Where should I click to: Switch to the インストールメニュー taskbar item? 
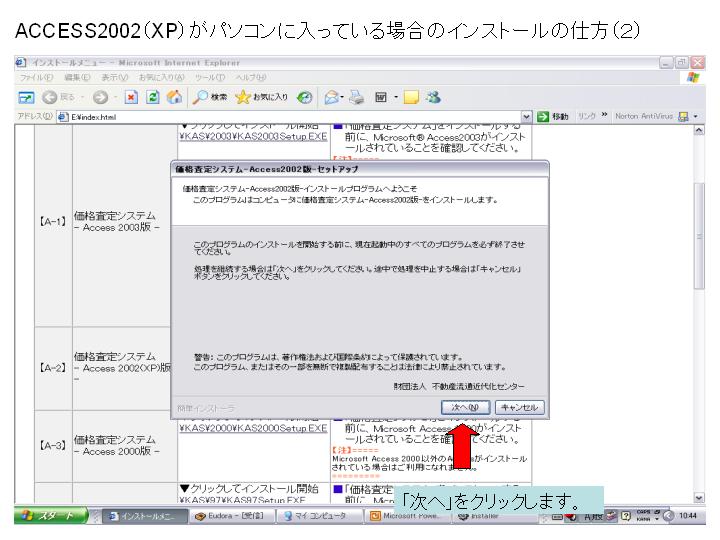click(x=144, y=516)
